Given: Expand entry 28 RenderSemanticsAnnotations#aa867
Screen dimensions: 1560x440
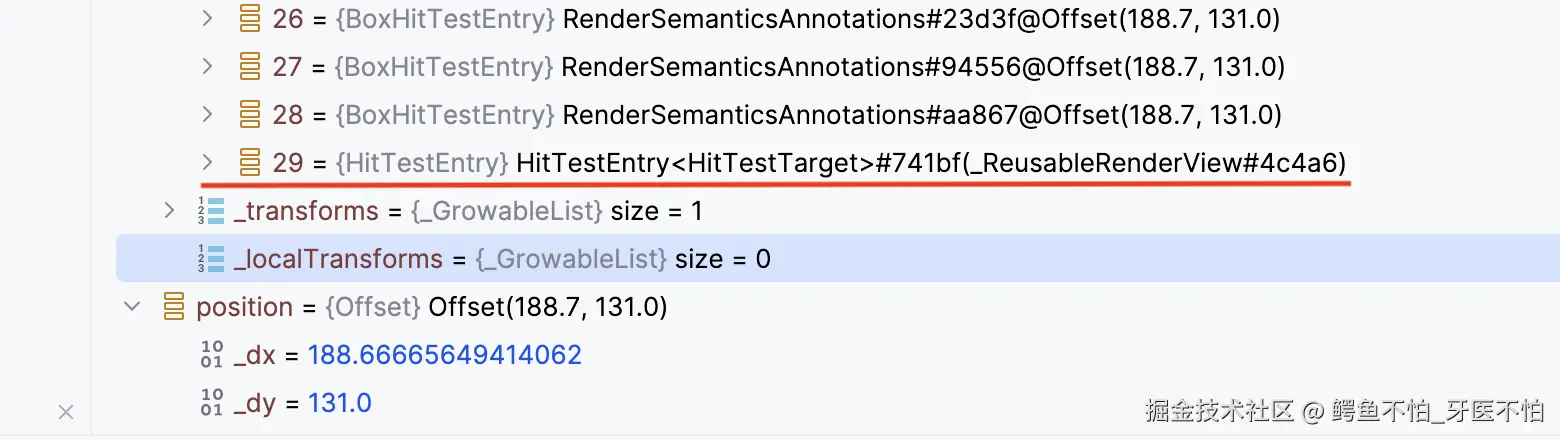Looking at the screenshot, I should 207,115.
